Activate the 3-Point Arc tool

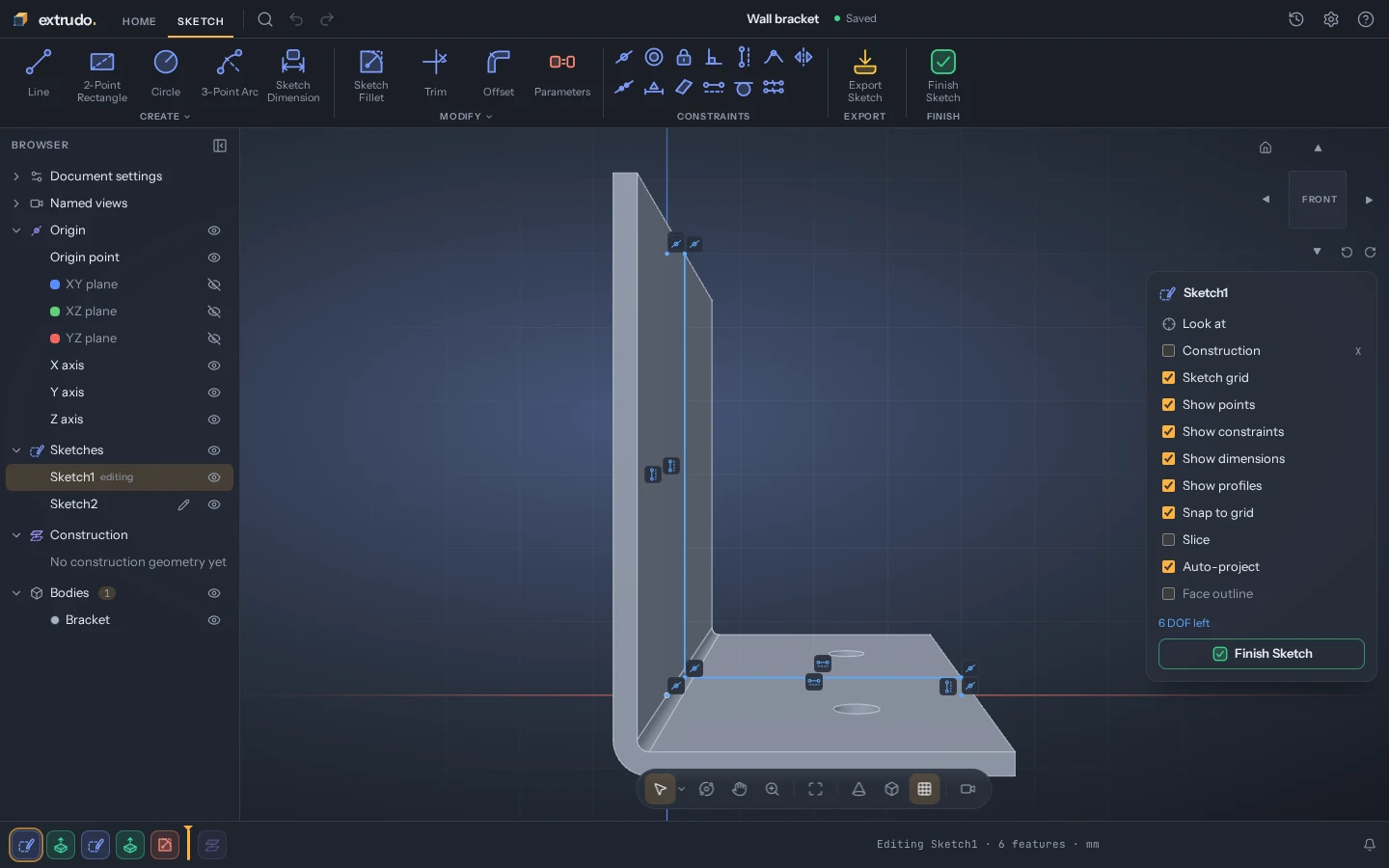pos(230,73)
